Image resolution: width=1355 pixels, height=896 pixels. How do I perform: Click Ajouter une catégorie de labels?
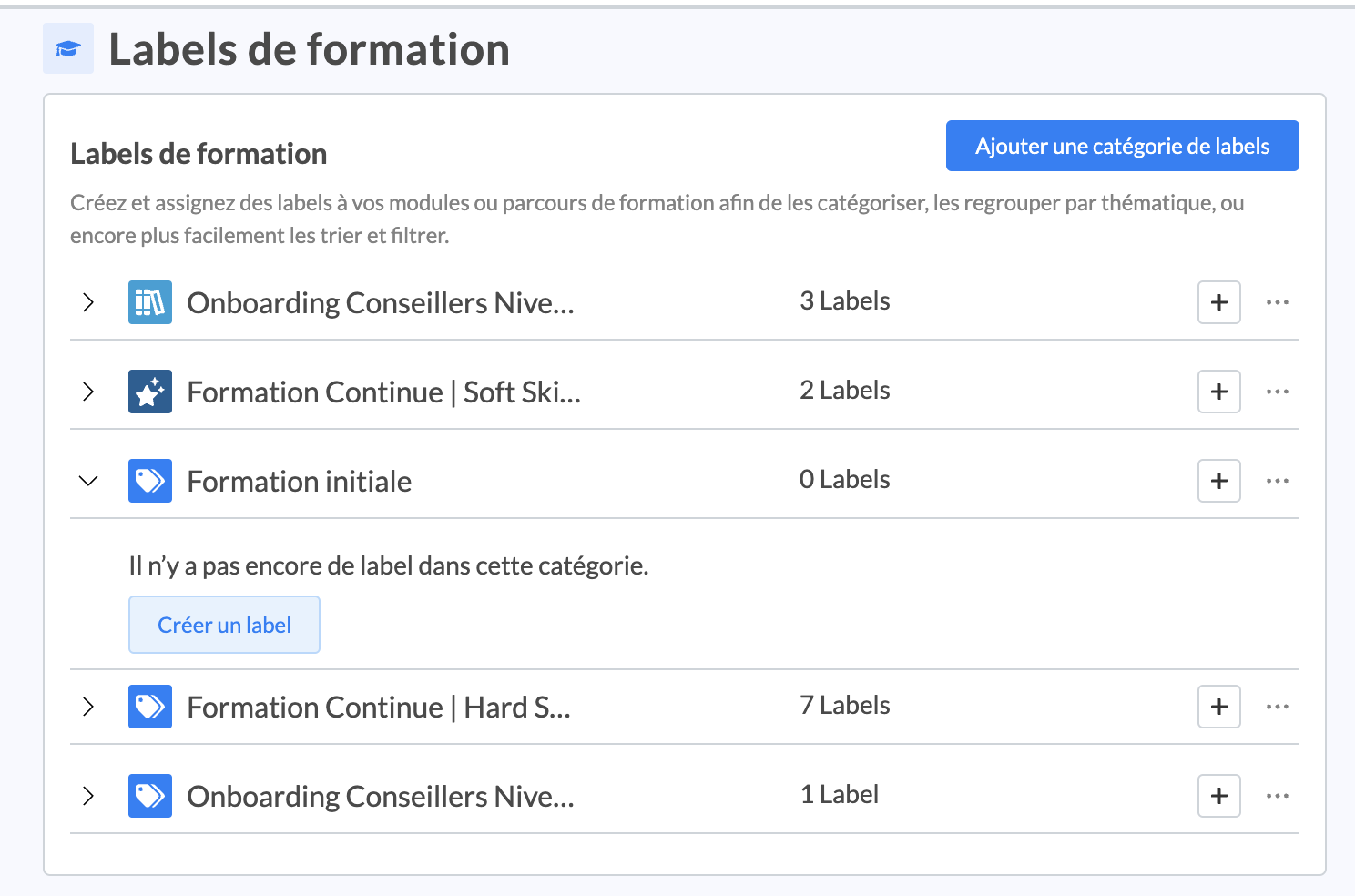point(1122,146)
